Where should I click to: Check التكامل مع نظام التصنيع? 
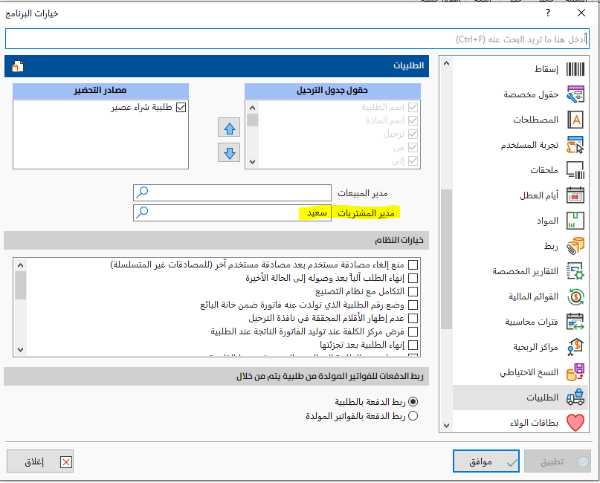click(x=413, y=292)
